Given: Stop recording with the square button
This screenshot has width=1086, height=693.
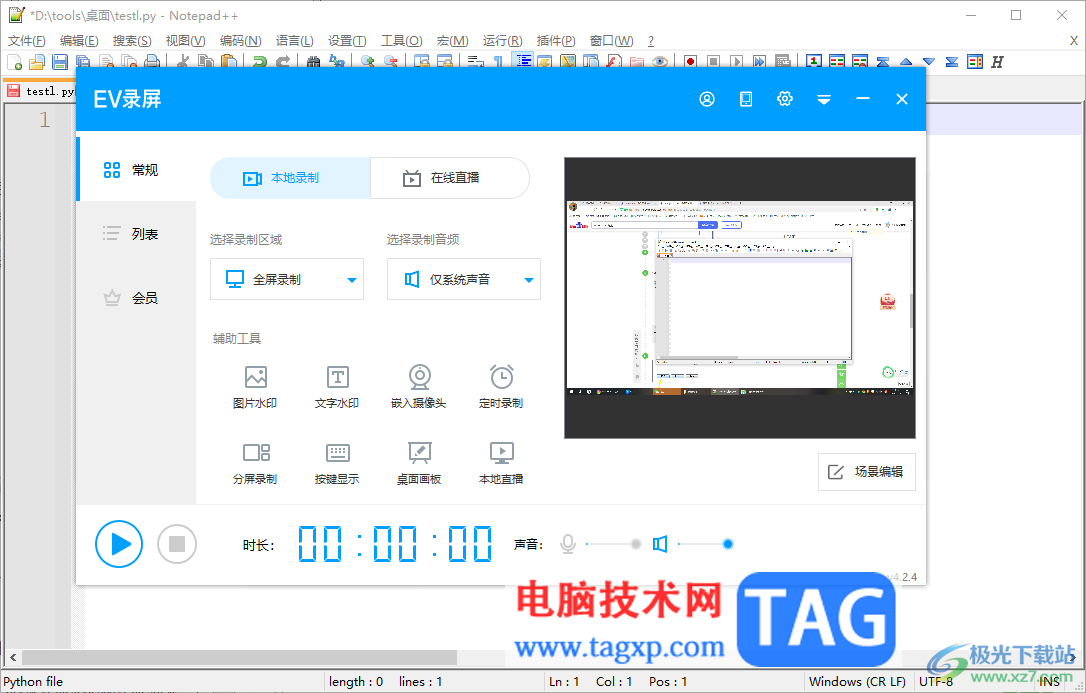Looking at the screenshot, I should (x=177, y=544).
